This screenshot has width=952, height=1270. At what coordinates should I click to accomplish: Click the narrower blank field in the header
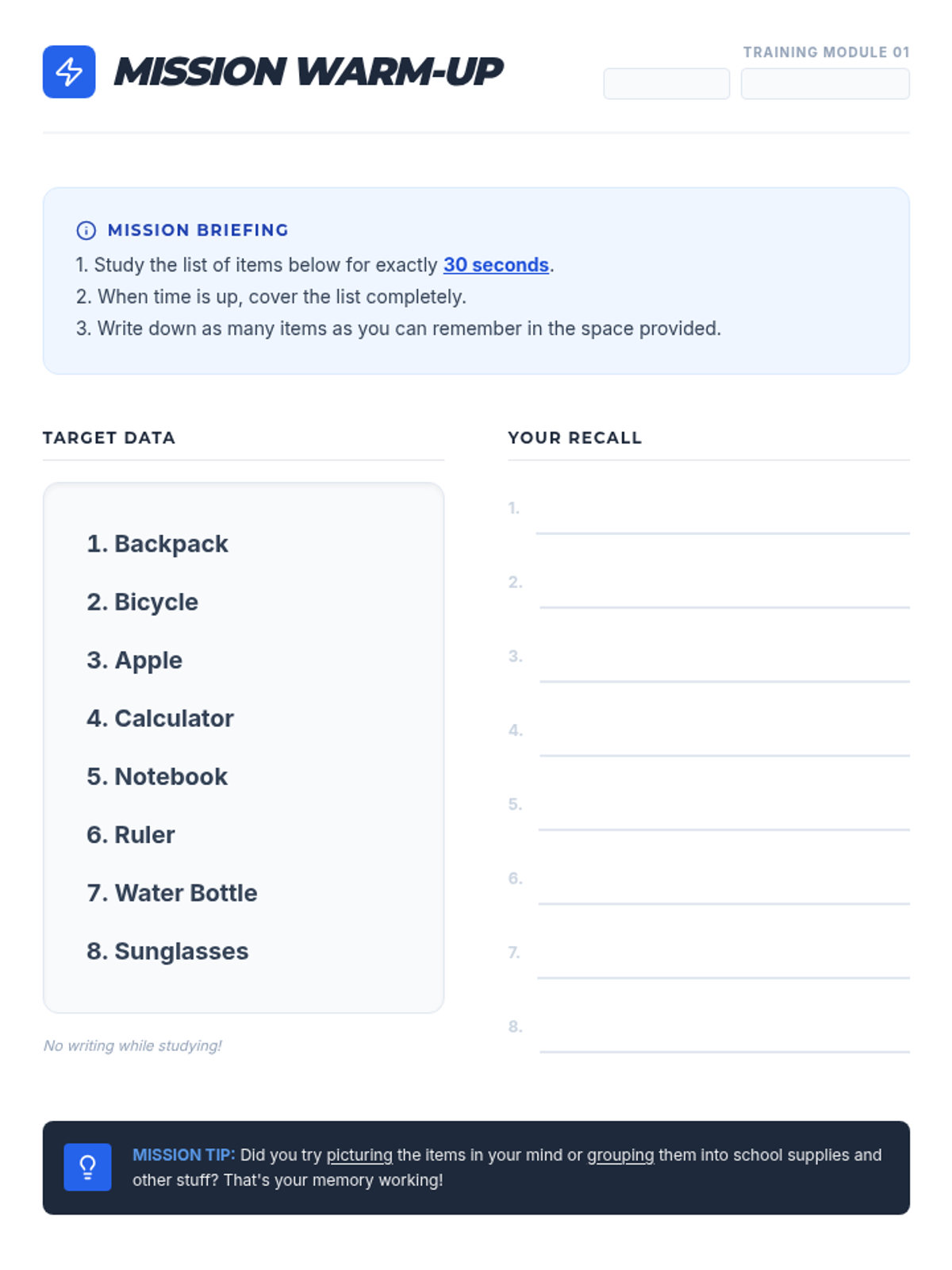pyautogui.click(x=666, y=83)
